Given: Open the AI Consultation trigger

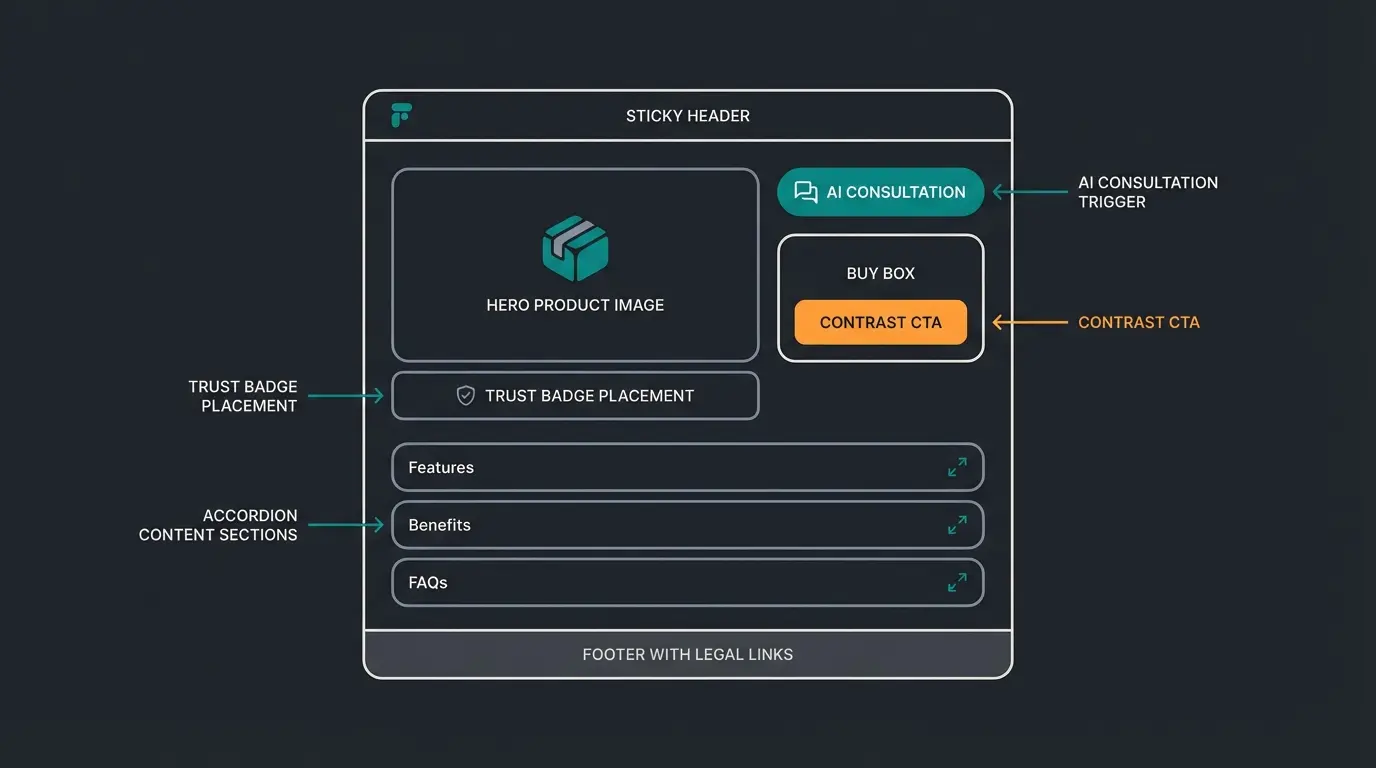Looking at the screenshot, I should 880,191.
